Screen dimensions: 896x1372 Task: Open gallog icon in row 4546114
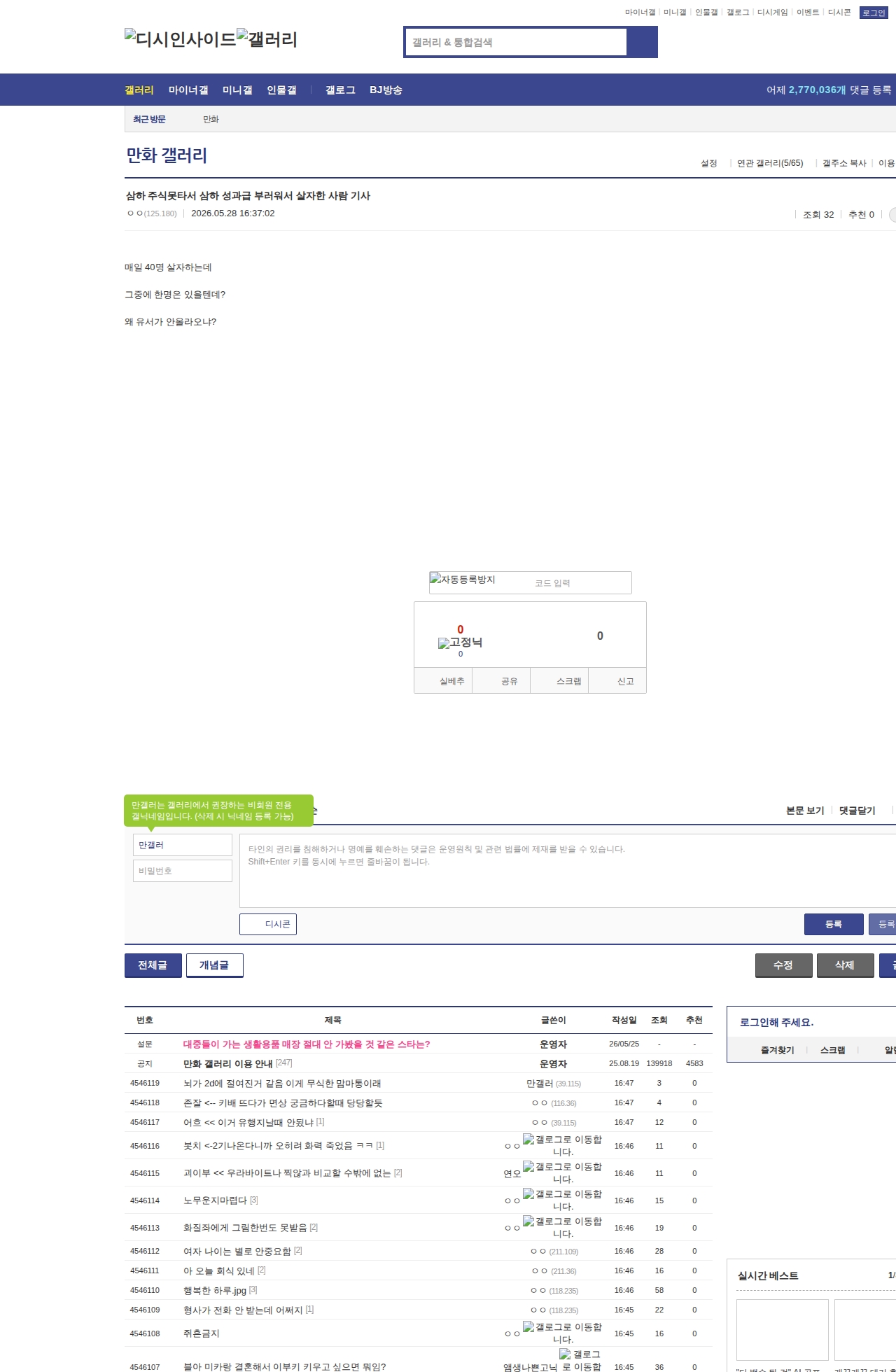click(563, 1200)
